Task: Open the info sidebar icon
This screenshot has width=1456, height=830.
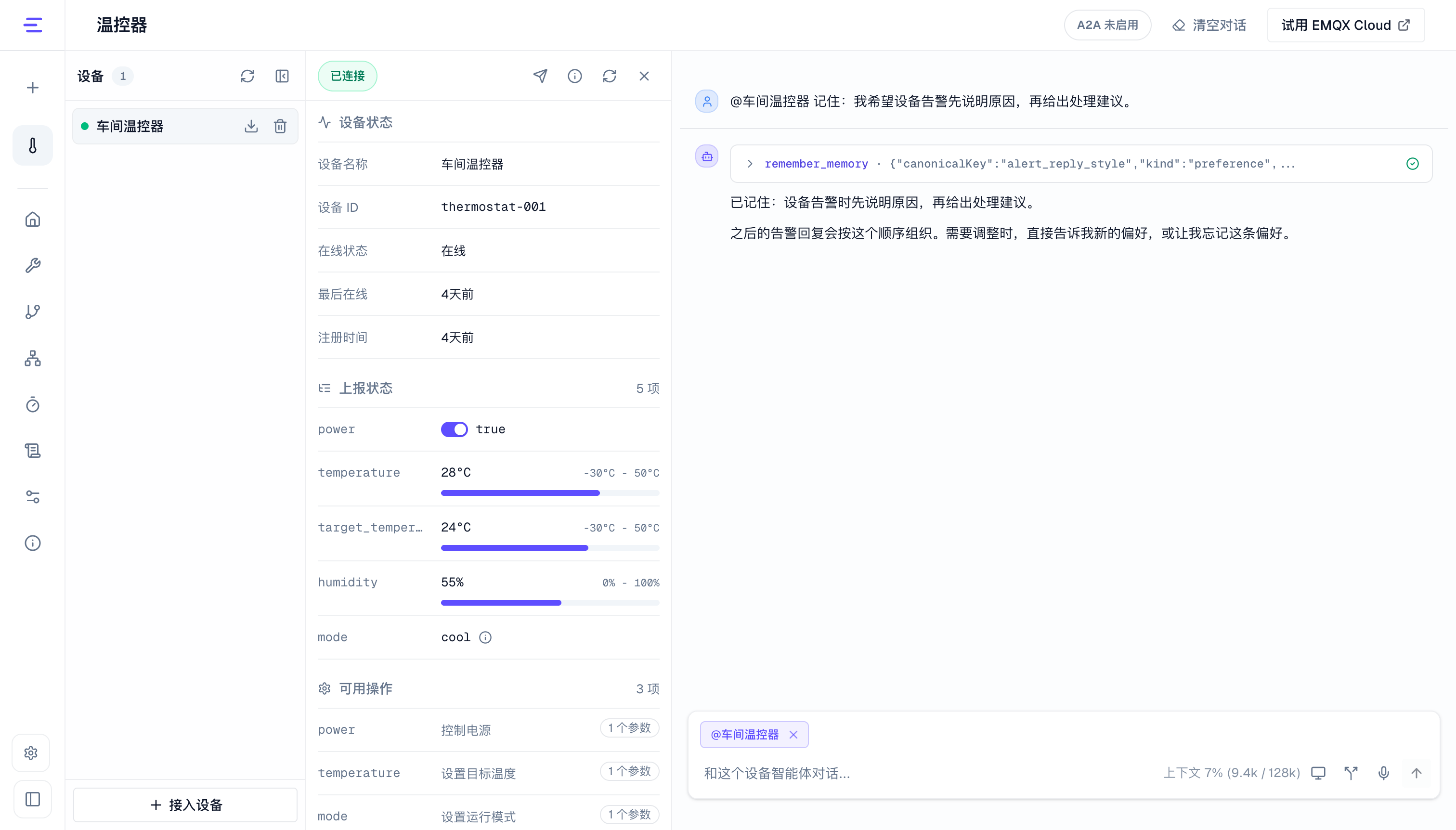Action: tap(32, 543)
